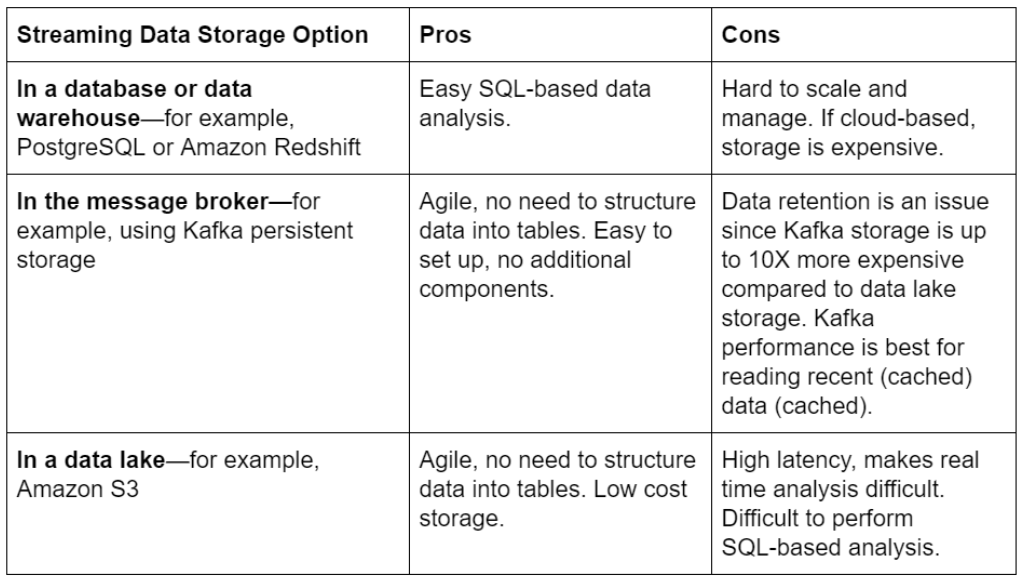This screenshot has height=584, width=1024.
Task: Click 'using Kafka persistent storage' text
Action: point(185,245)
